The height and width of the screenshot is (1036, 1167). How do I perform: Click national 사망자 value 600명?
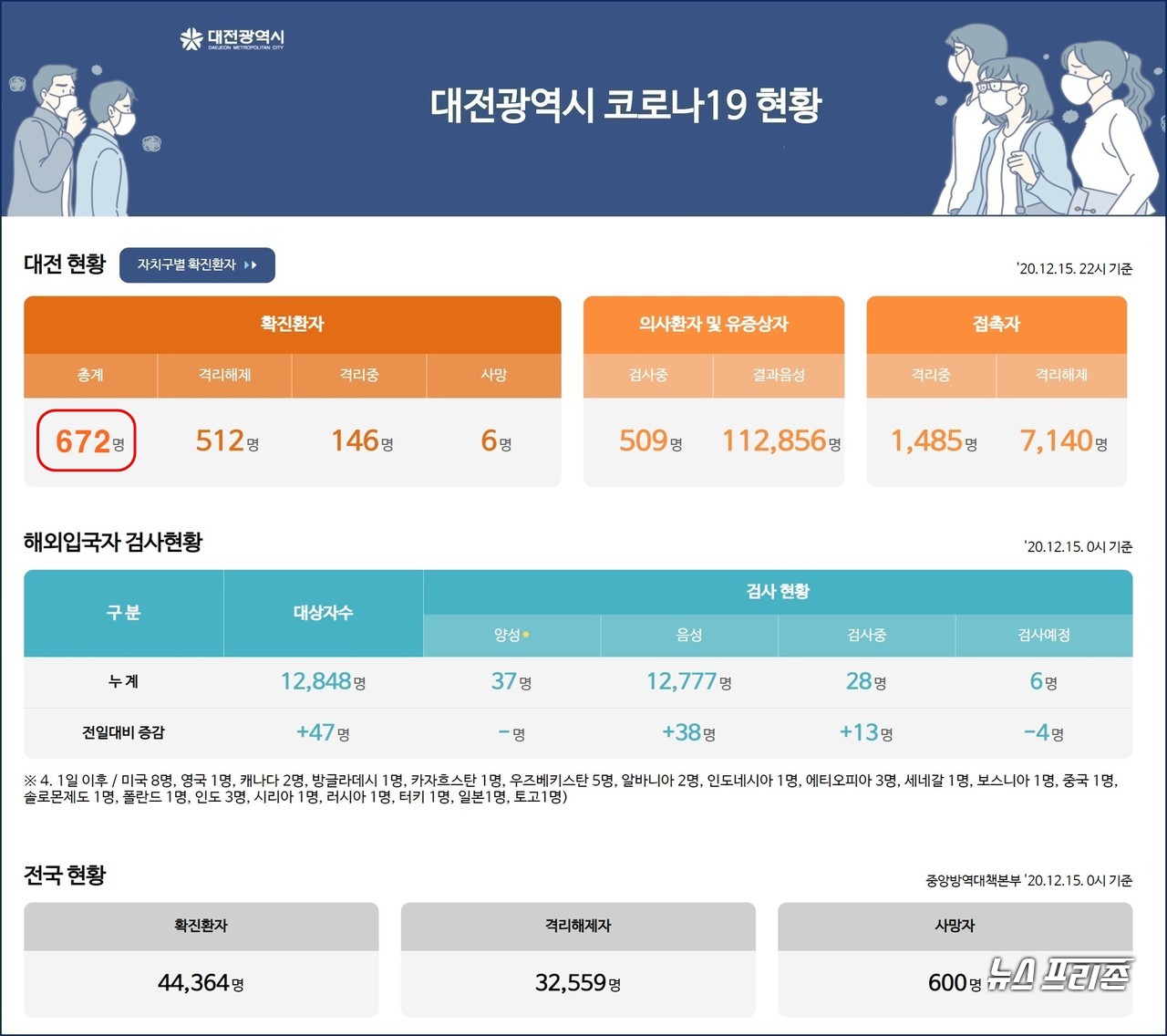pyautogui.click(x=955, y=983)
